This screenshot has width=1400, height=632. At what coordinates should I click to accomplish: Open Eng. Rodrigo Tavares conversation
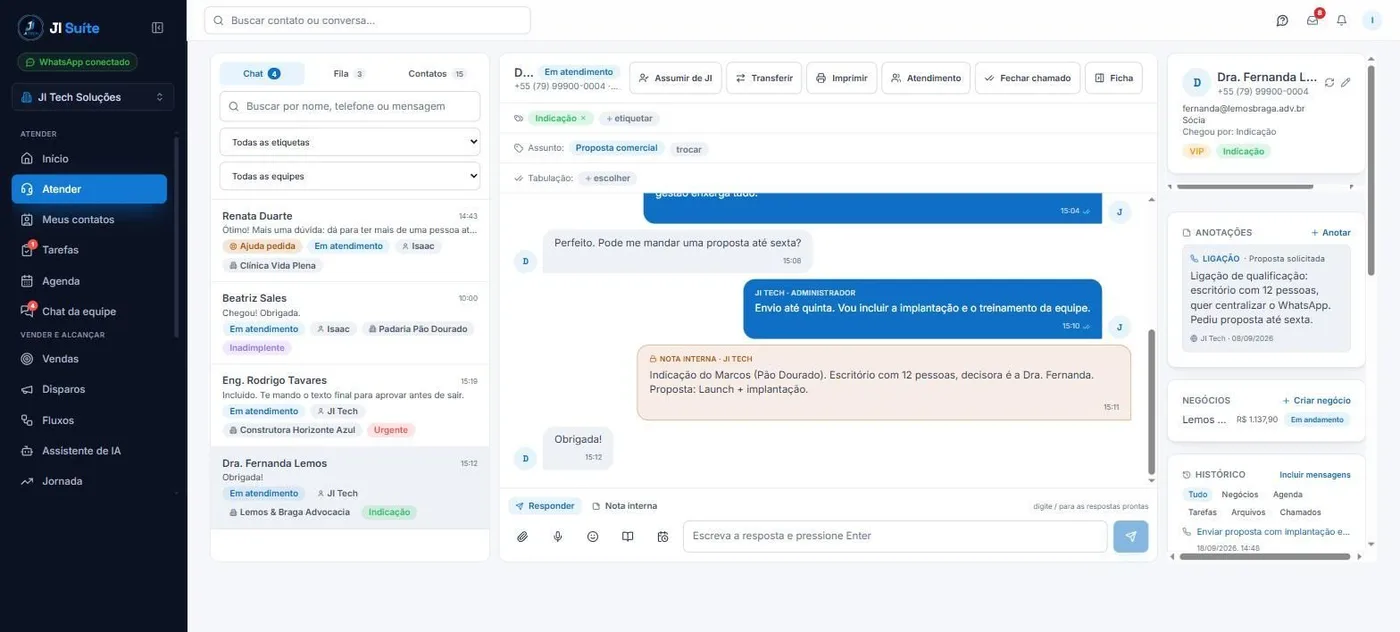pyautogui.click(x=350, y=405)
